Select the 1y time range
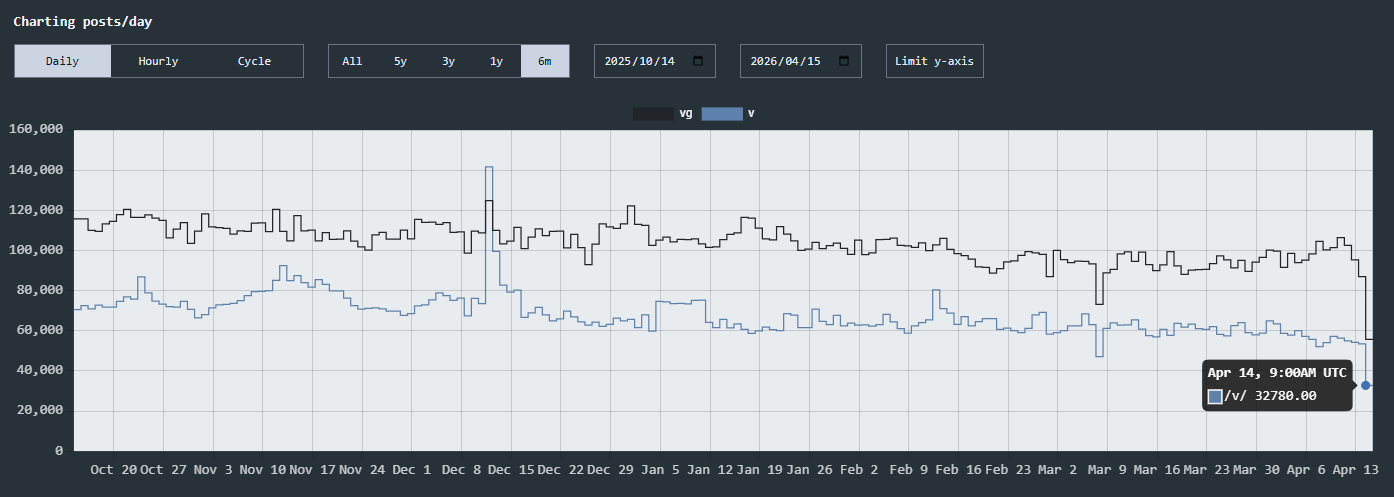The width and height of the screenshot is (1394, 497). pyautogui.click(x=496, y=61)
